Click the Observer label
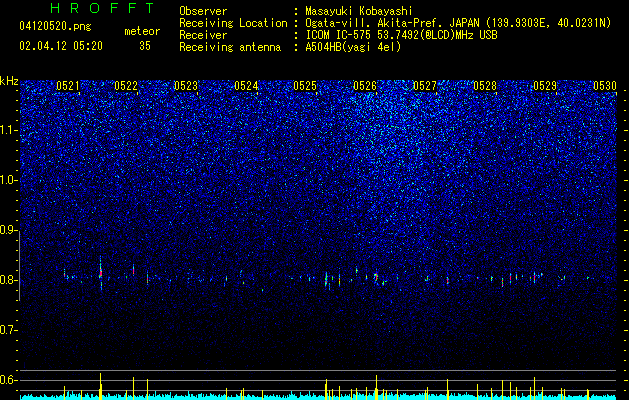The image size is (629, 400). click(x=203, y=11)
